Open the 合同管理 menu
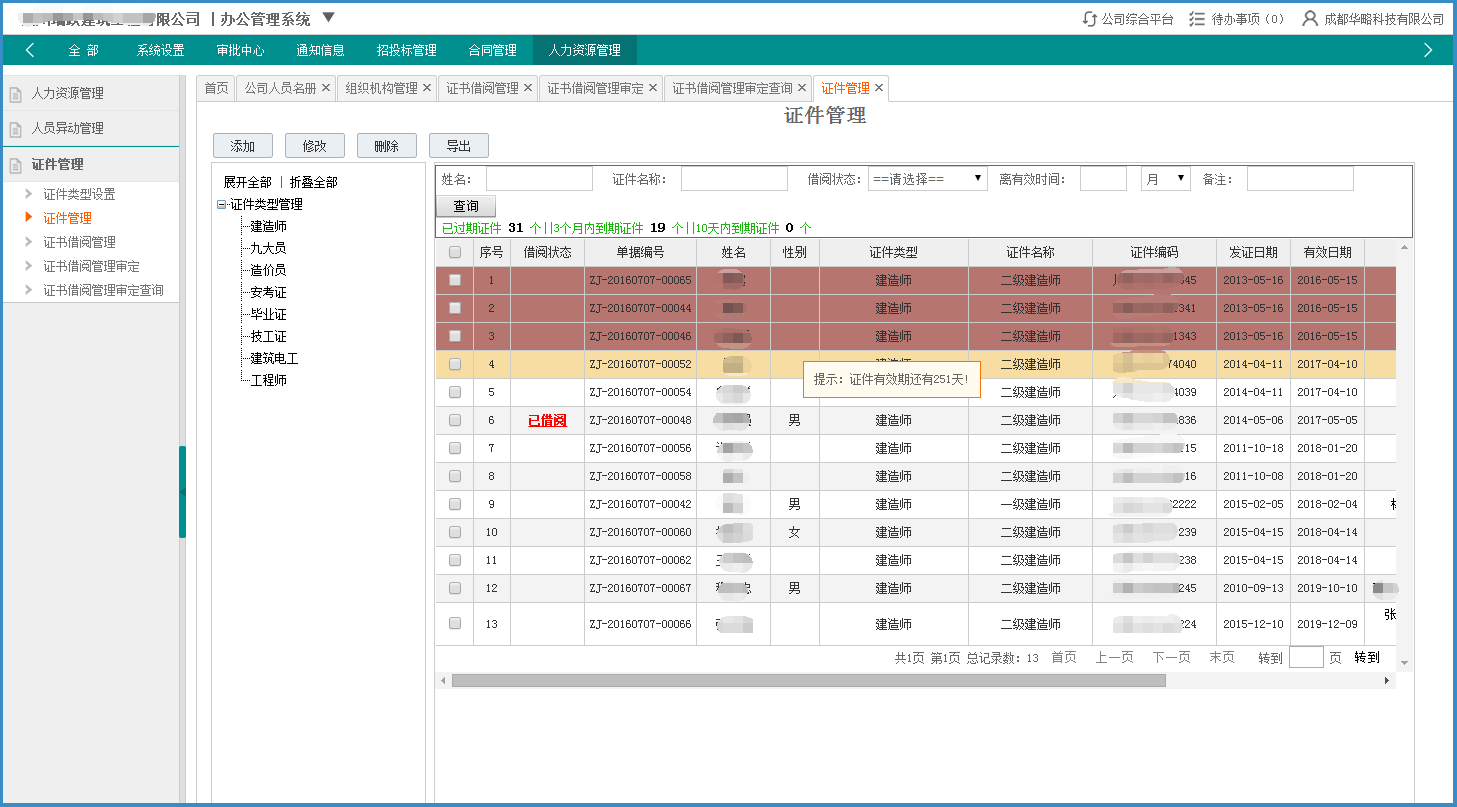The width and height of the screenshot is (1457, 807). pyautogui.click(x=492, y=50)
